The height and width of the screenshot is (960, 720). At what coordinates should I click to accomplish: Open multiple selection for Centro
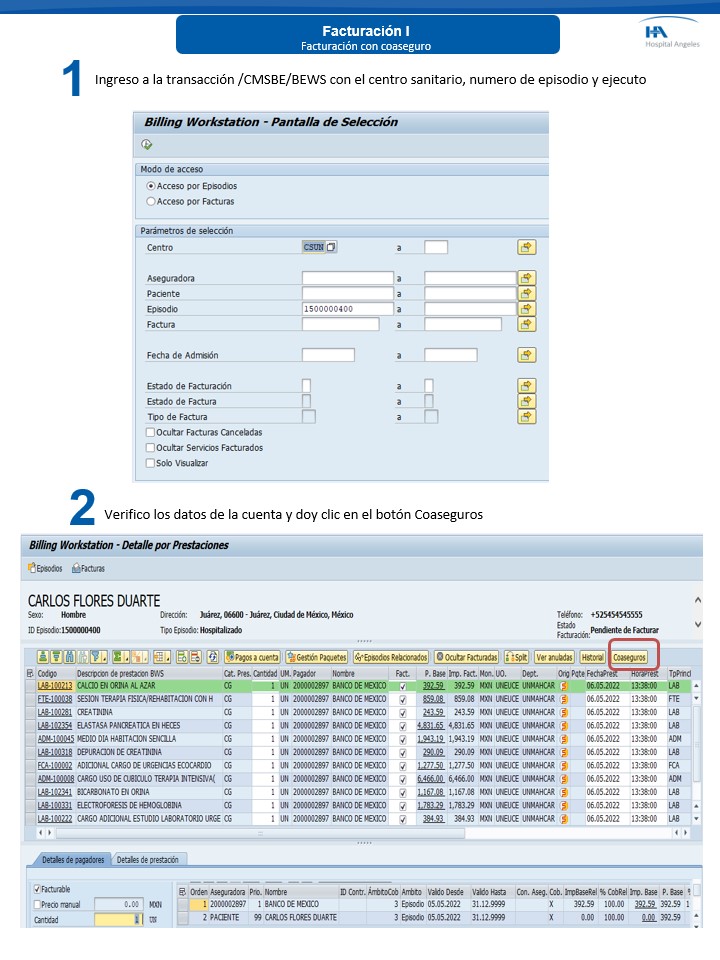[526, 247]
